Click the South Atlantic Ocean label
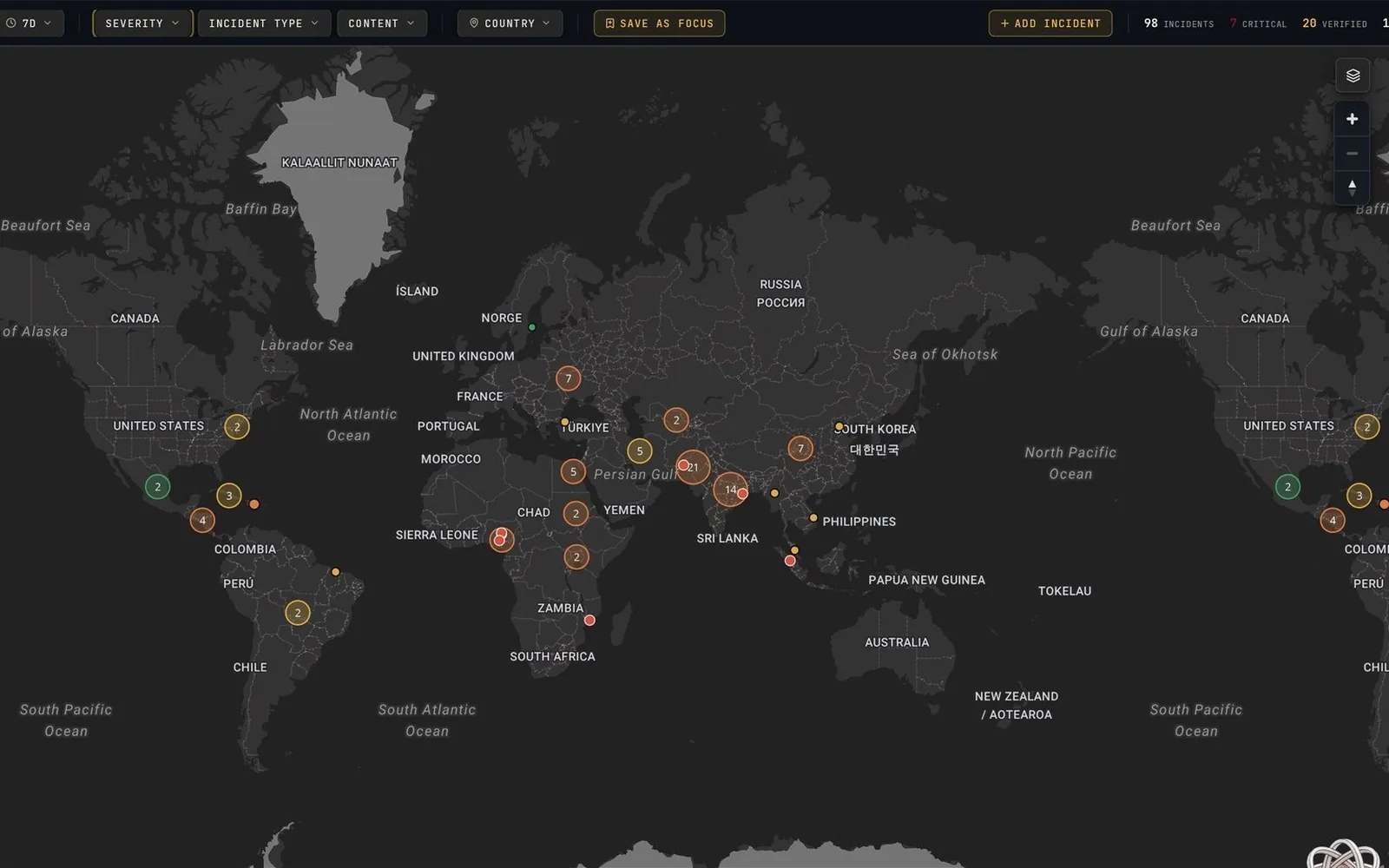Image resolution: width=1389 pixels, height=868 pixels. tap(427, 720)
